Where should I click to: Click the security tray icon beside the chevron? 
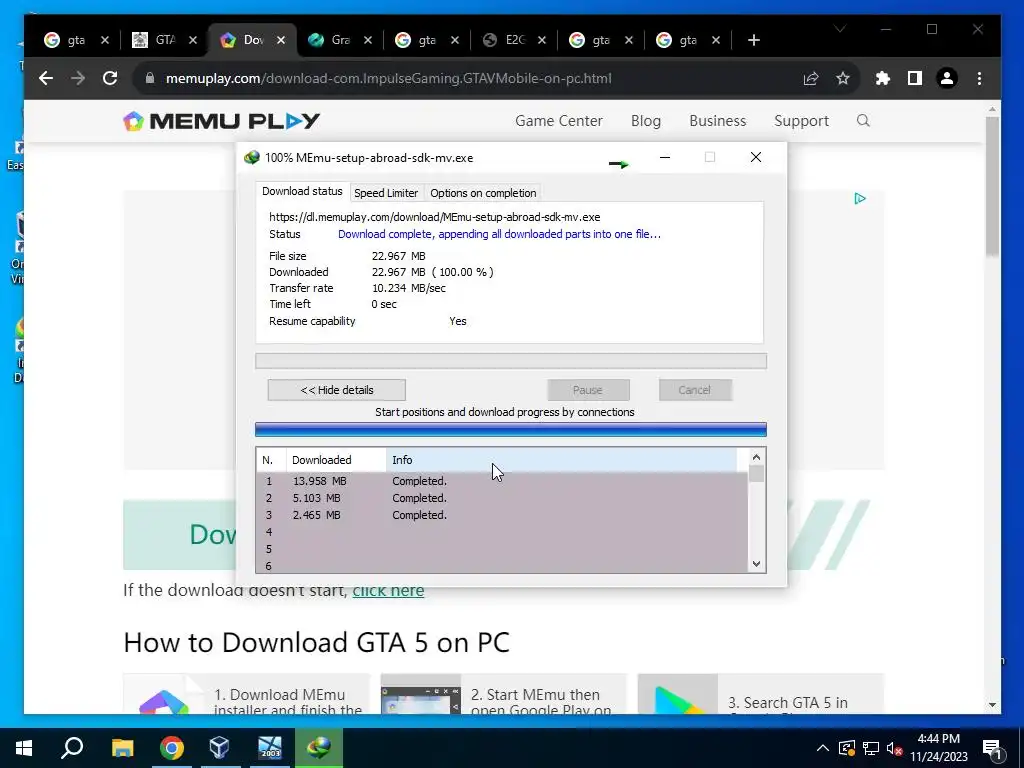[x=846, y=748]
